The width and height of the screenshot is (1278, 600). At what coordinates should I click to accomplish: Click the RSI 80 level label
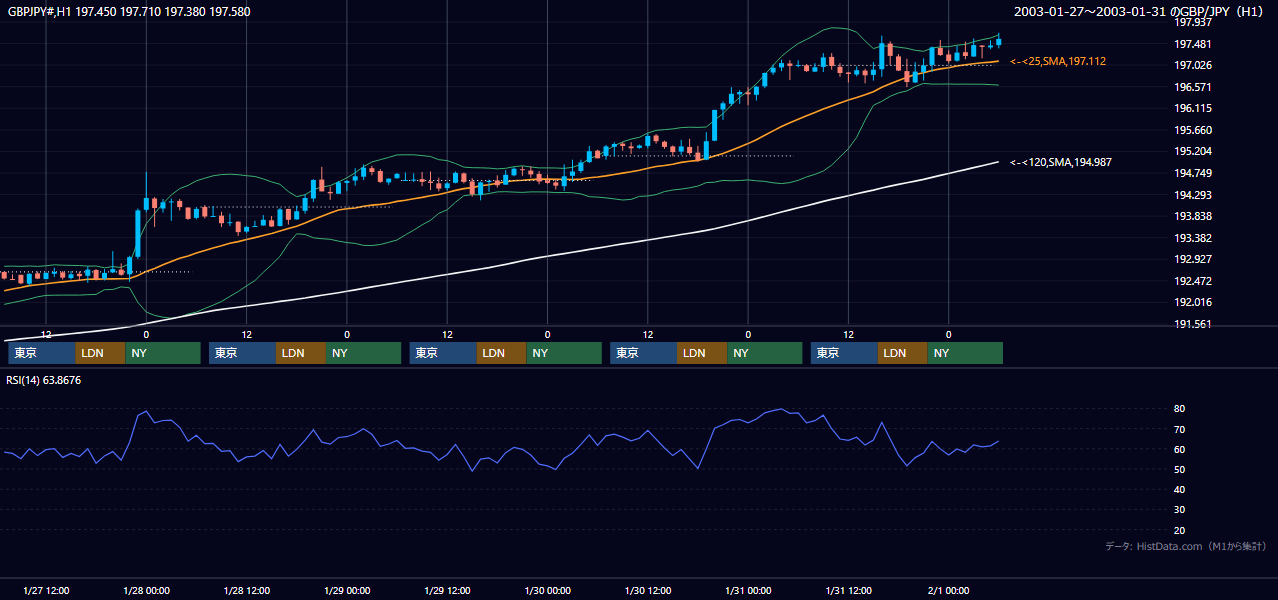tap(1180, 409)
